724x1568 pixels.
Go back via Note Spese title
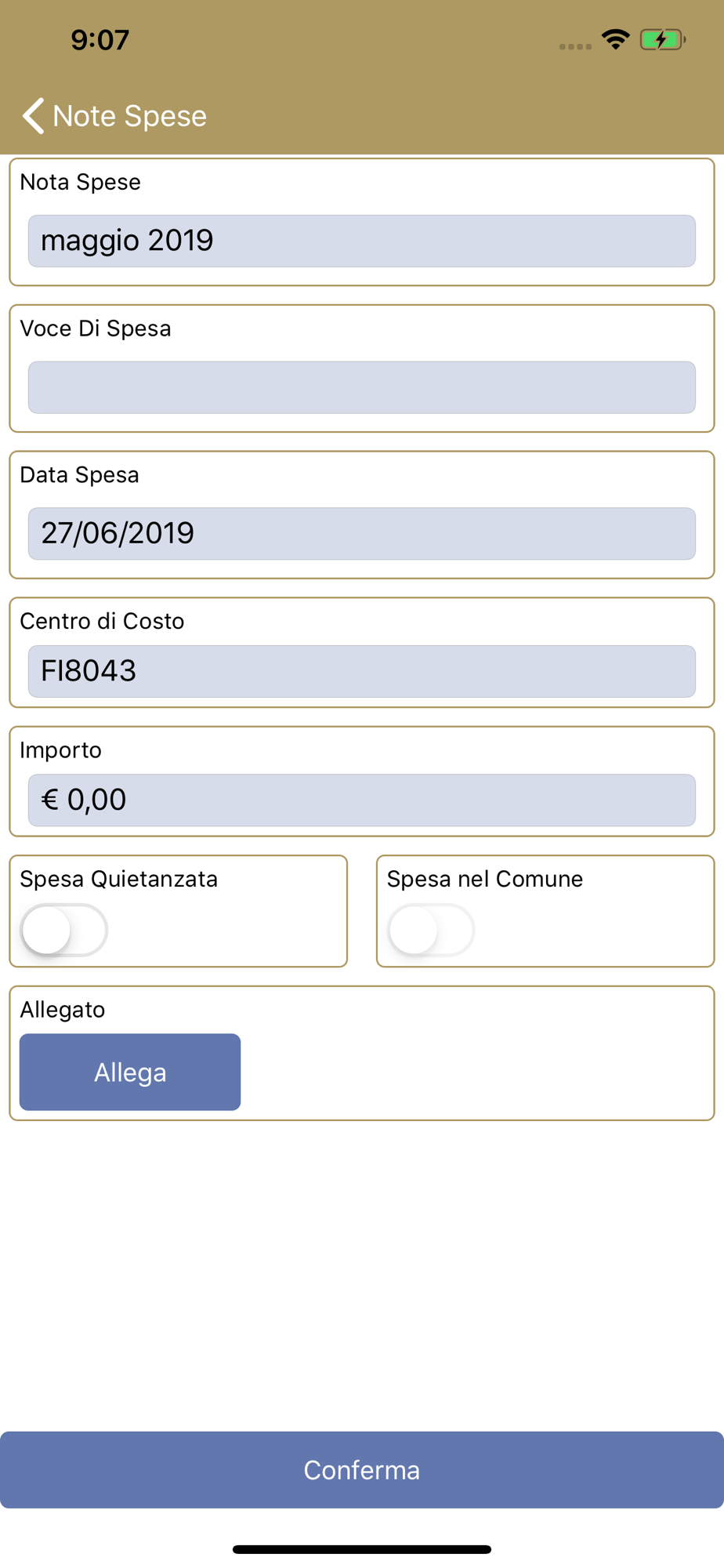(129, 116)
